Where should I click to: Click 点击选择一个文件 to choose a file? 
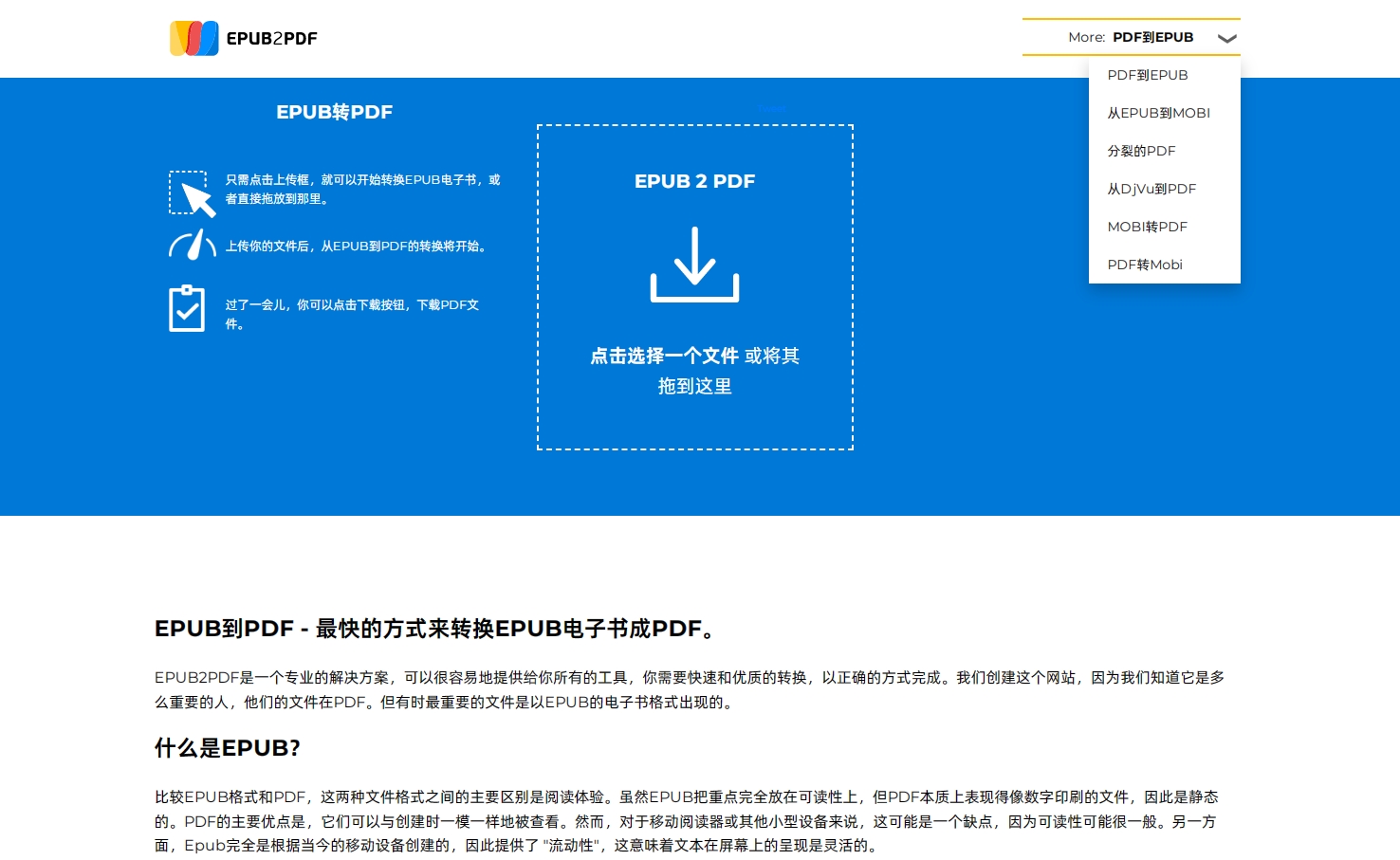(664, 356)
